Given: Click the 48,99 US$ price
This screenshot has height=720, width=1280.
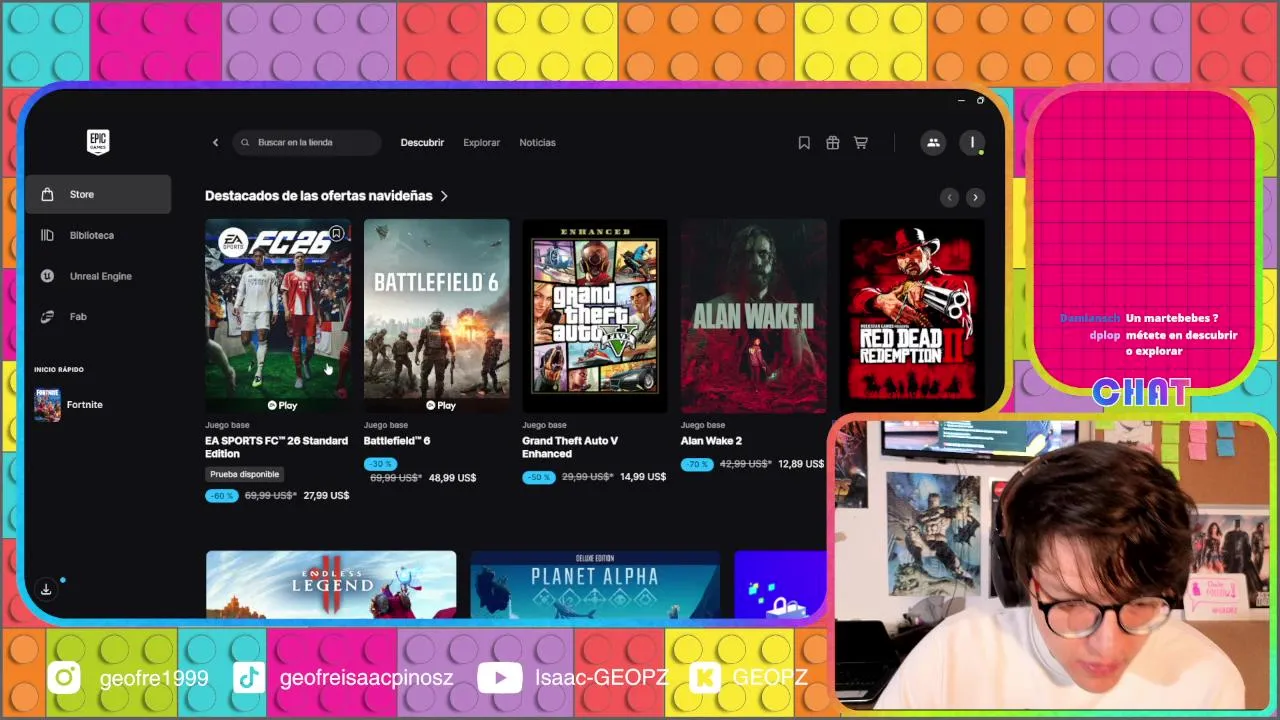Looking at the screenshot, I should pyautogui.click(x=453, y=478).
